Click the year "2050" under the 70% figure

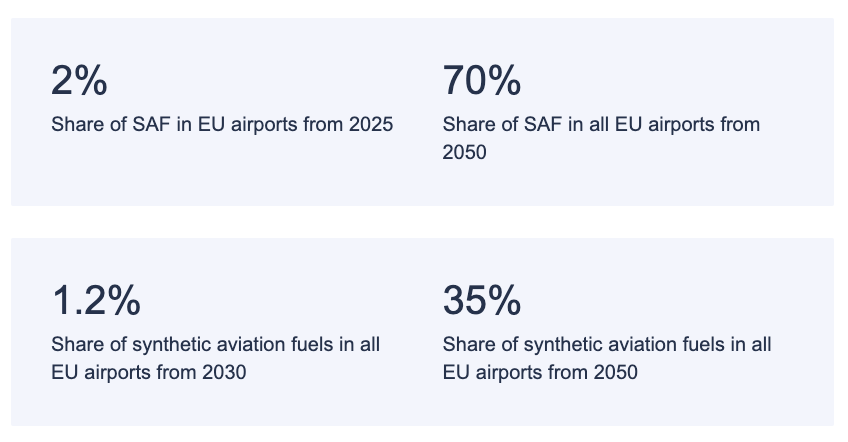pos(464,153)
